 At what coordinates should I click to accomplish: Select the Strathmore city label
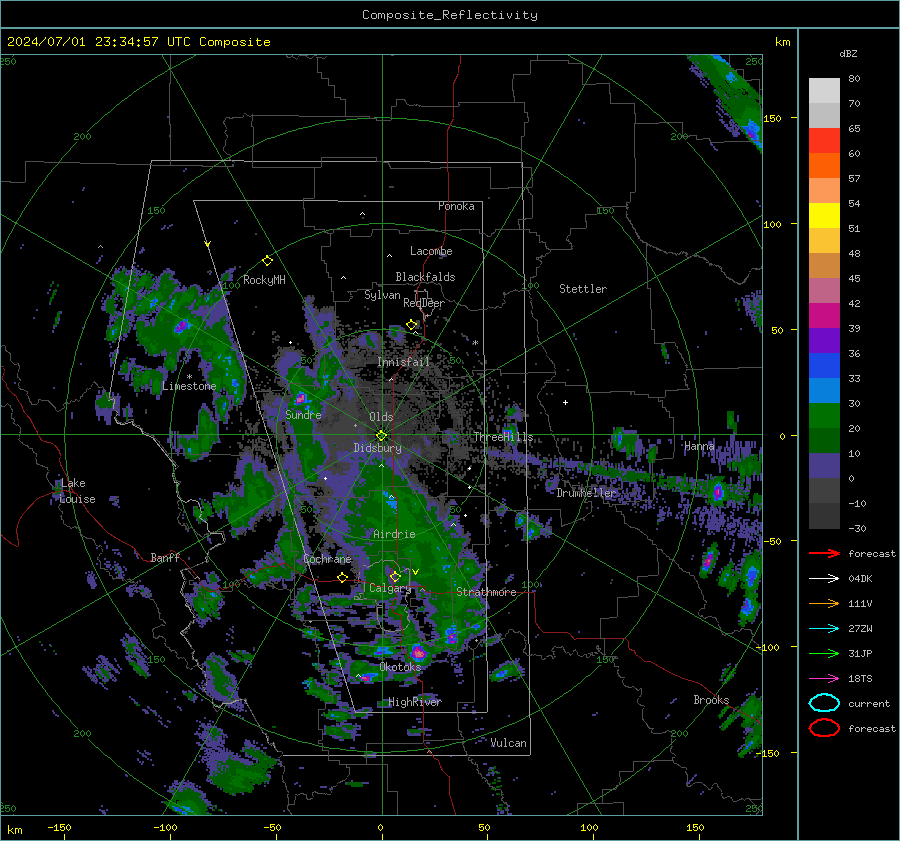(x=486, y=592)
